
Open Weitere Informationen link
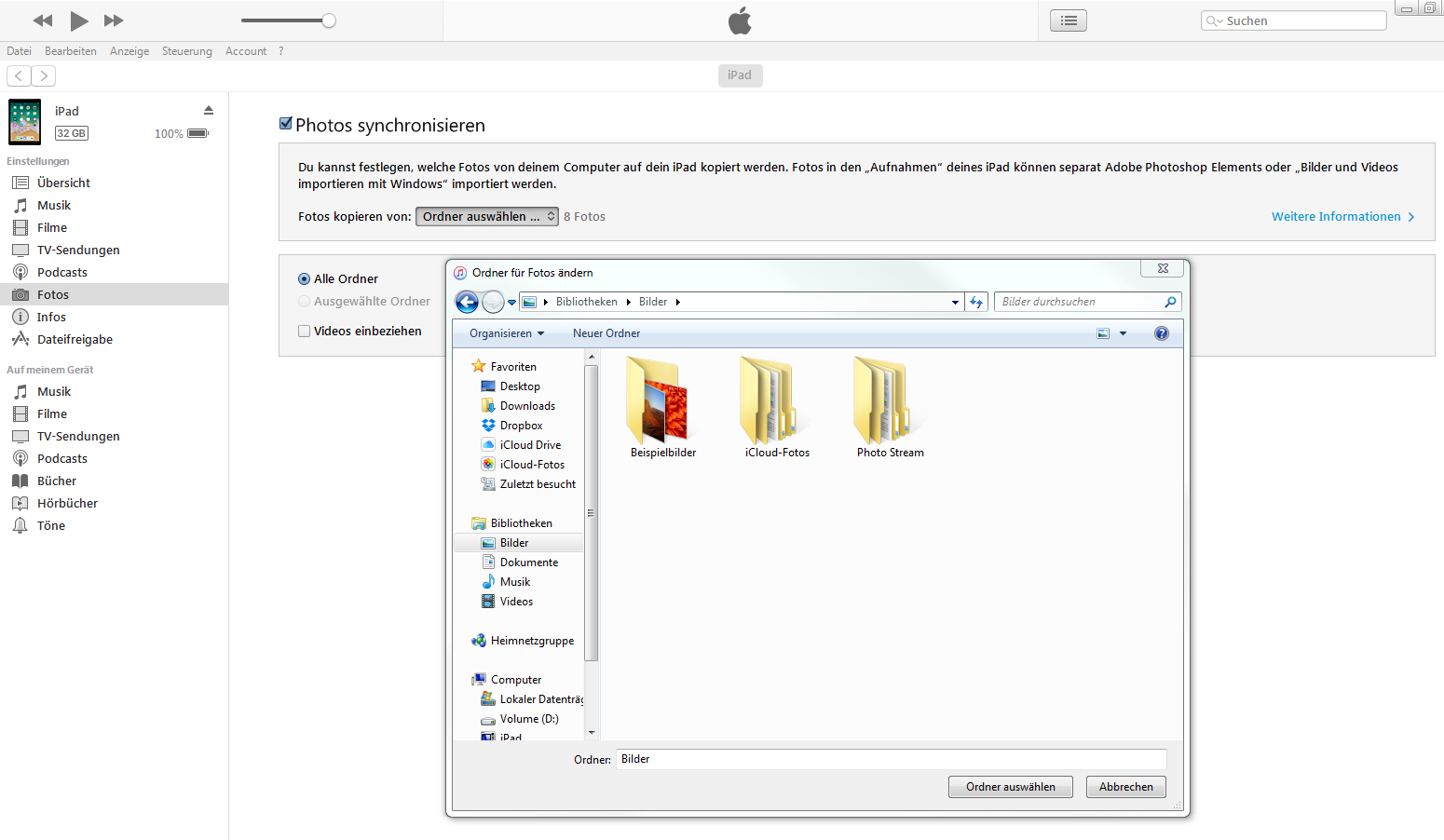(1342, 216)
